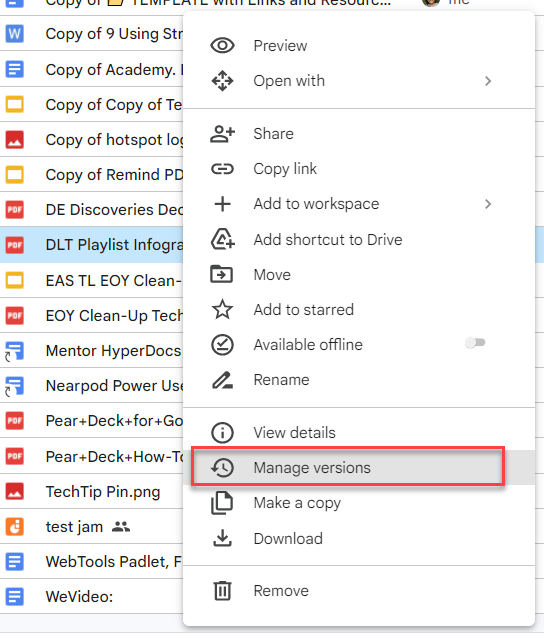Click the Add to starred star icon

[222, 309]
